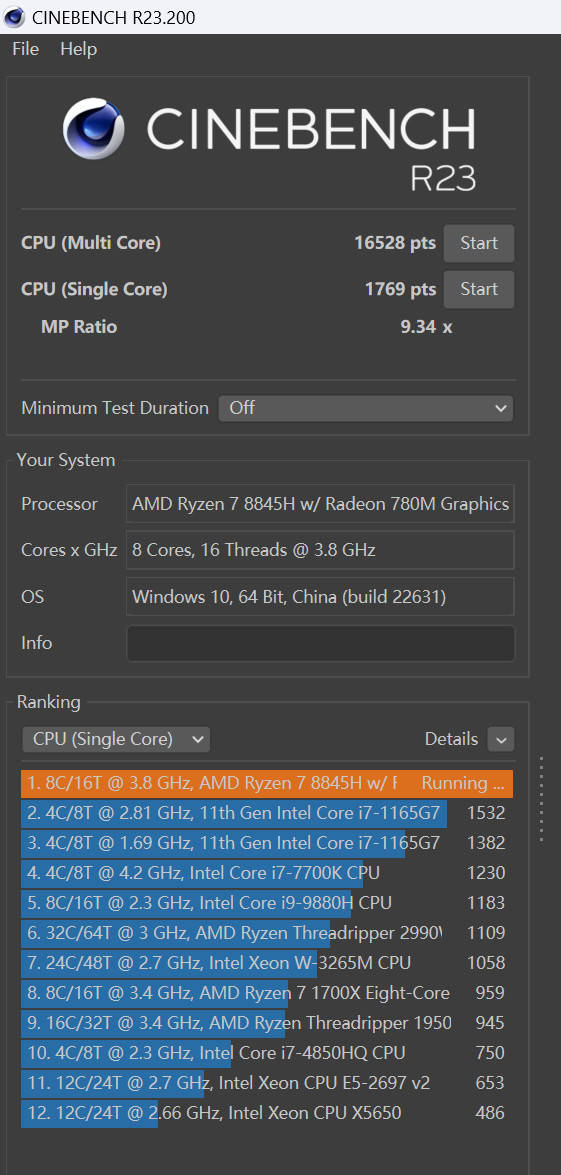Click the Cinebench R23 sphere logo
The width and height of the screenshot is (561, 1175).
[94, 129]
